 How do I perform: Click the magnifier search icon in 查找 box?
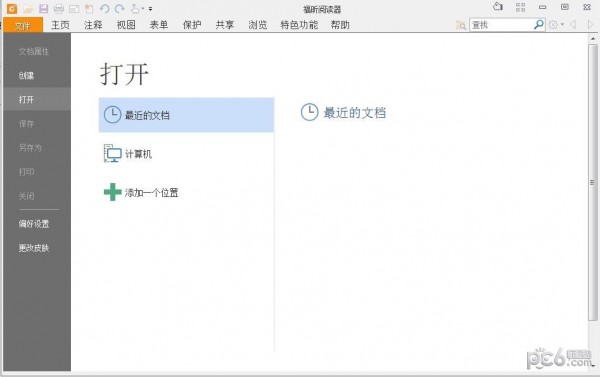(539, 24)
